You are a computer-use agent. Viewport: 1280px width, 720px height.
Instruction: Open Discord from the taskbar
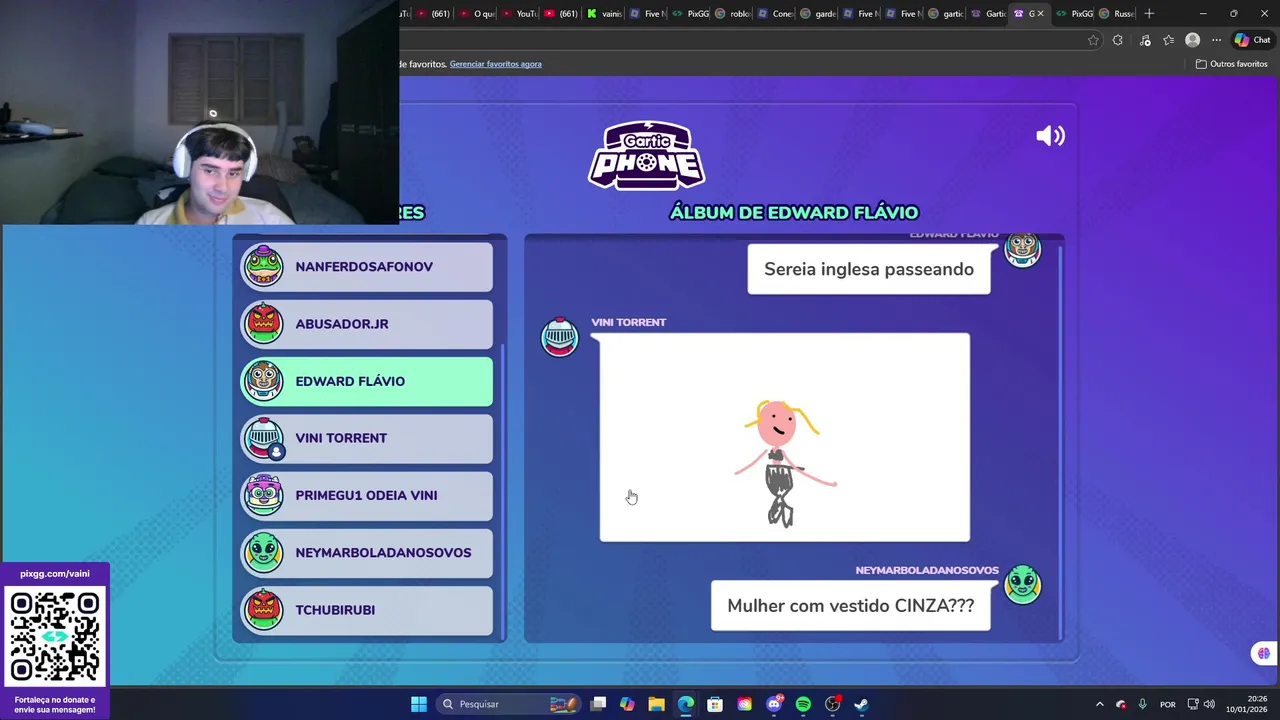(774, 704)
